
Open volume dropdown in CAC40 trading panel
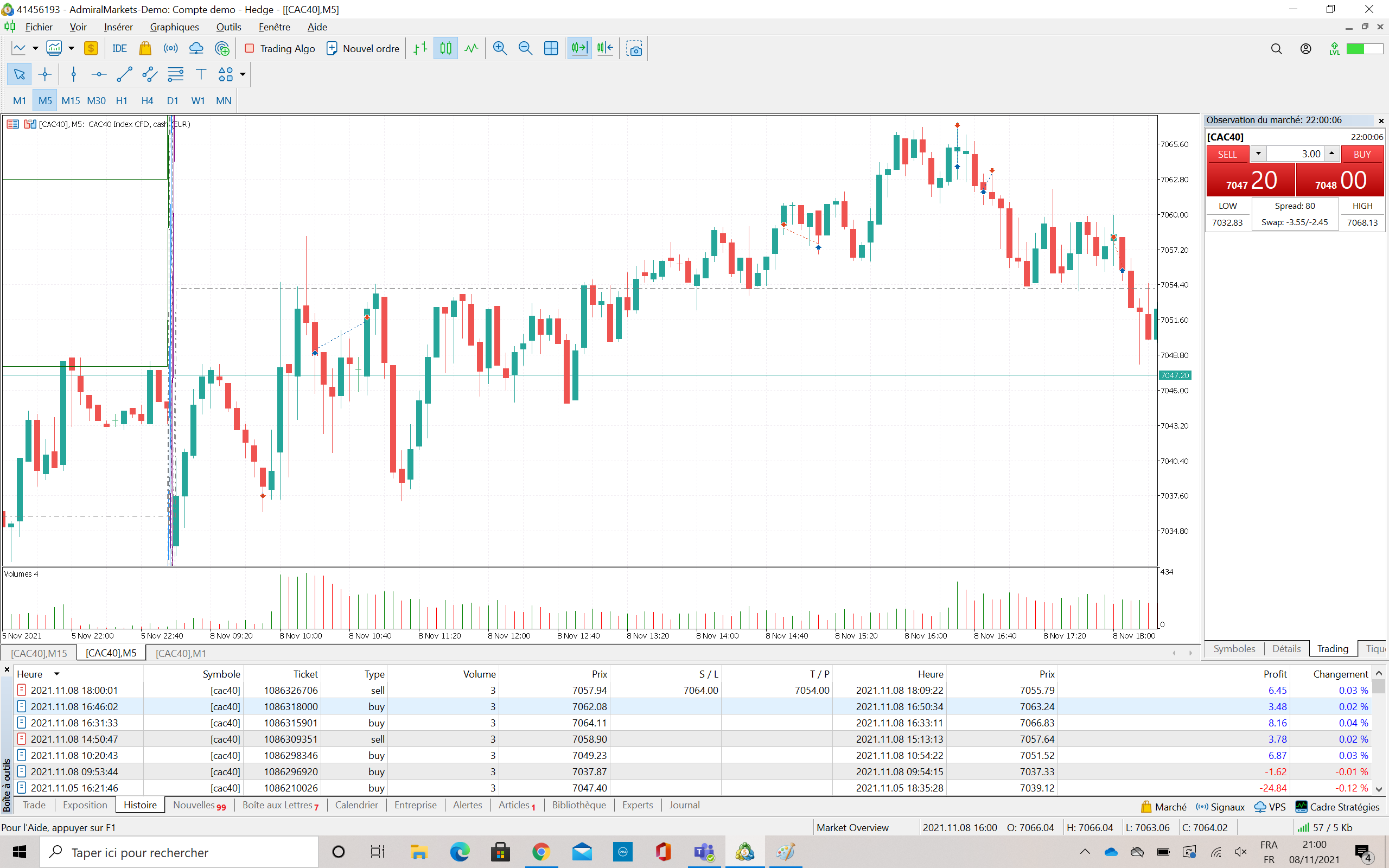point(1258,154)
